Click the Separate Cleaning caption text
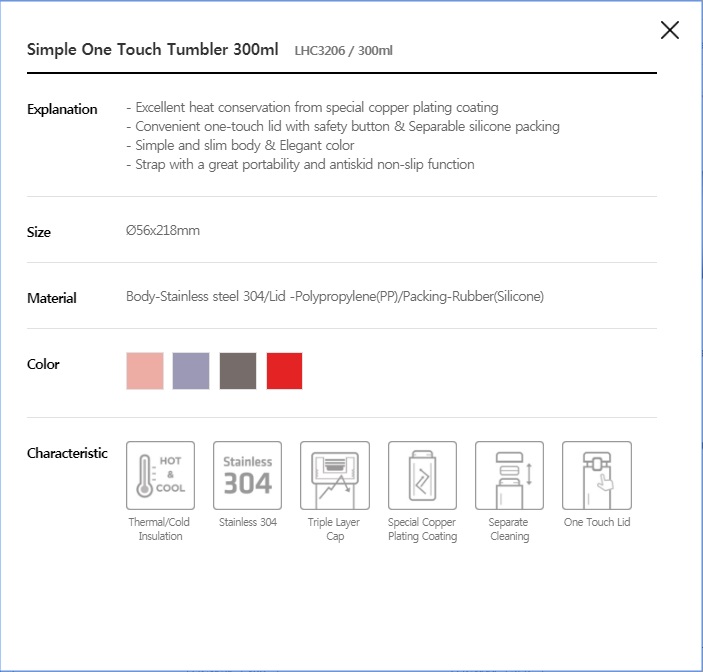The height and width of the screenshot is (672, 703). point(509,529)
